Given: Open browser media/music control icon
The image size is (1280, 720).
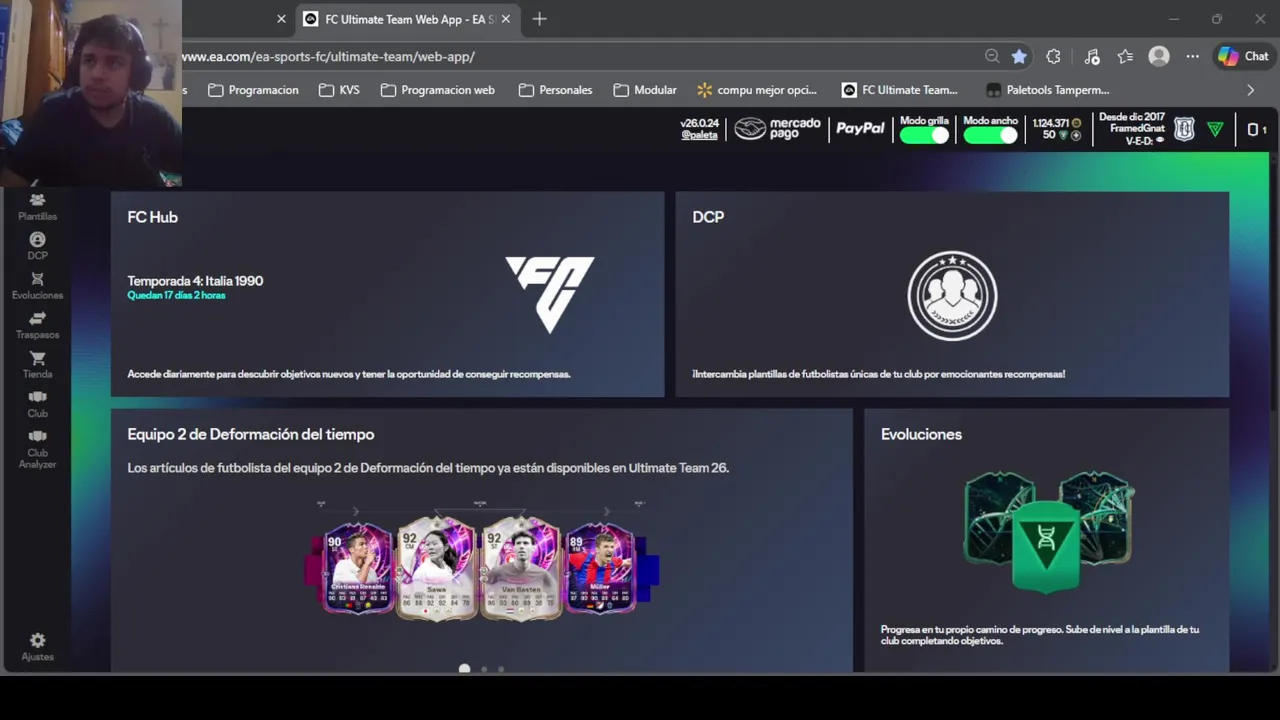Looking at the screenshot, I should coord(1091,57).
